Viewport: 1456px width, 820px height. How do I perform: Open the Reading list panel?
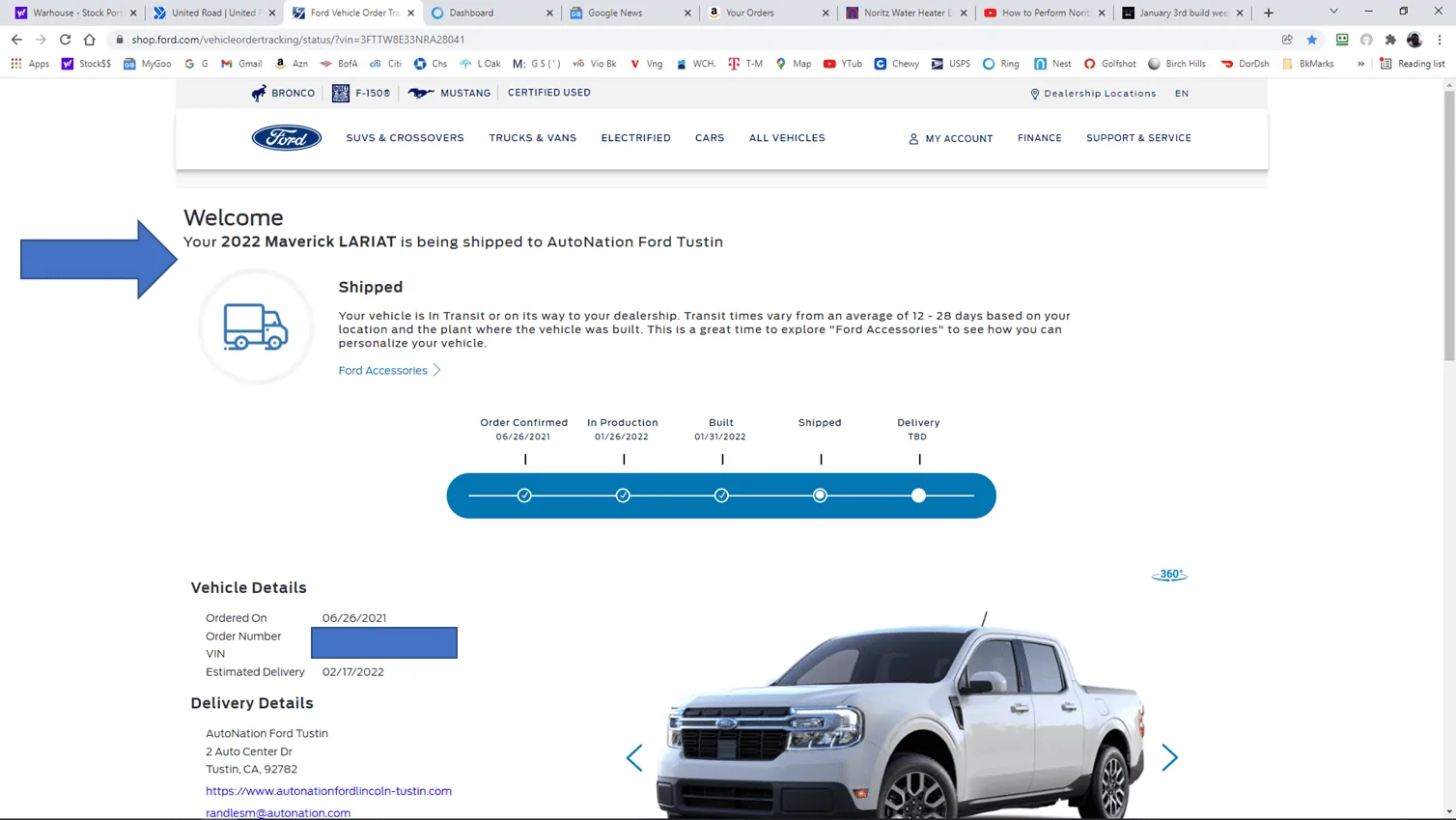click(x=1413, y=64)
